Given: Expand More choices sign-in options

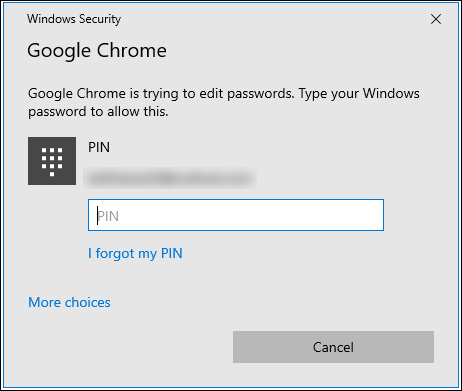Looking at the screenshot, I should pos(69,302).
